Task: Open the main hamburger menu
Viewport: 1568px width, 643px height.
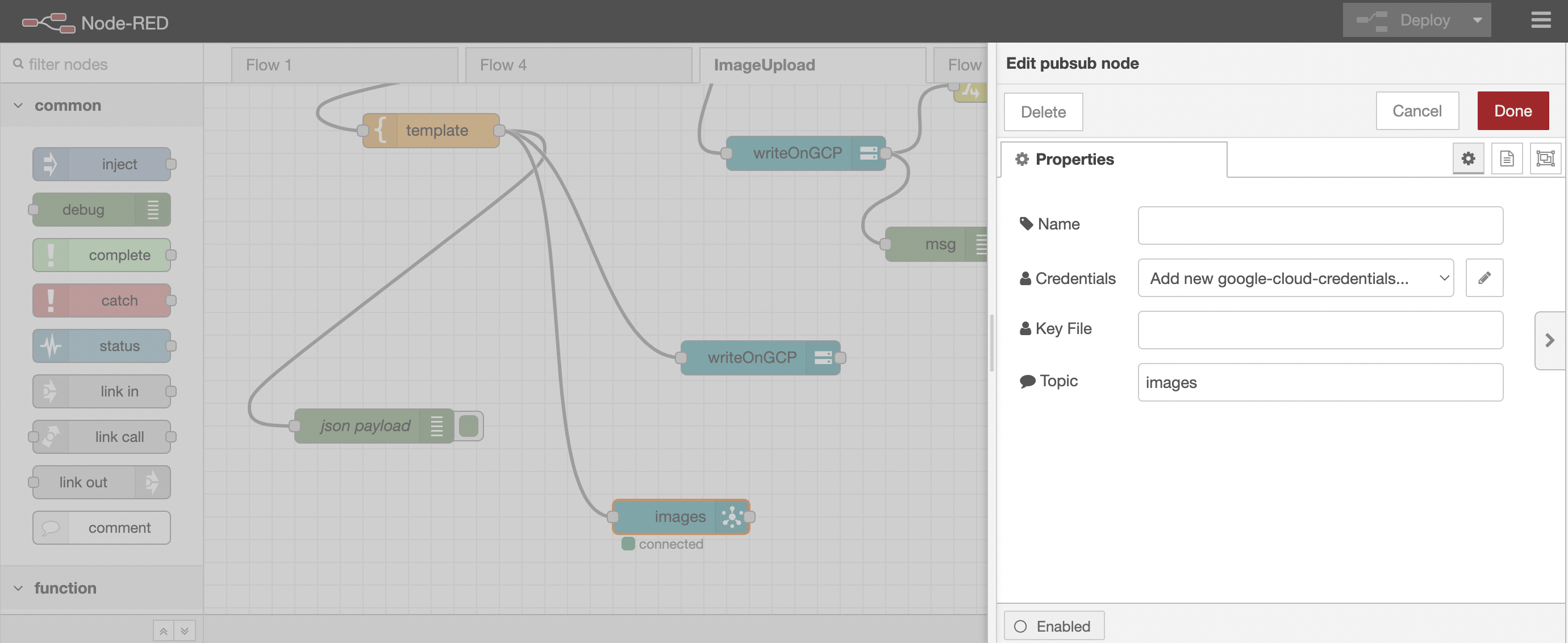Action: pyautogui.click(x=1541, y=20)
